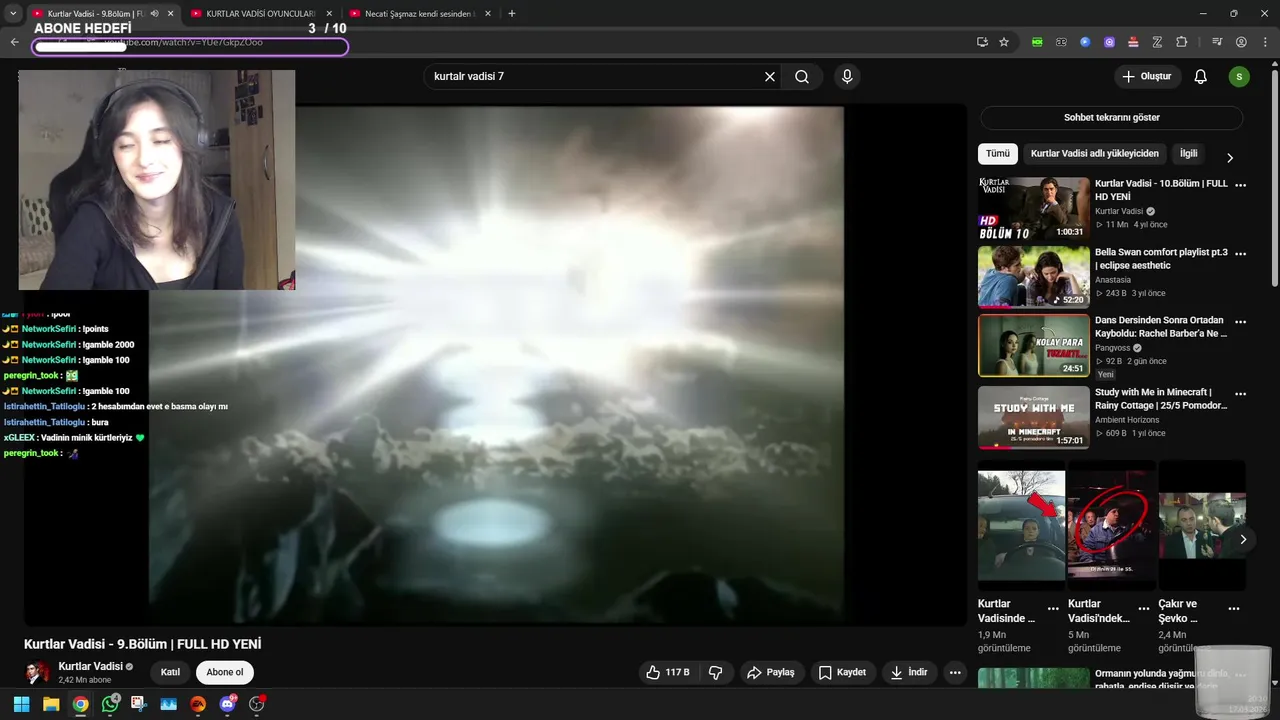Viewport: 1280px width, 720px height.
Task: Like the video with thumbs up
Action: pyautogui.click(x=668, y=672)
